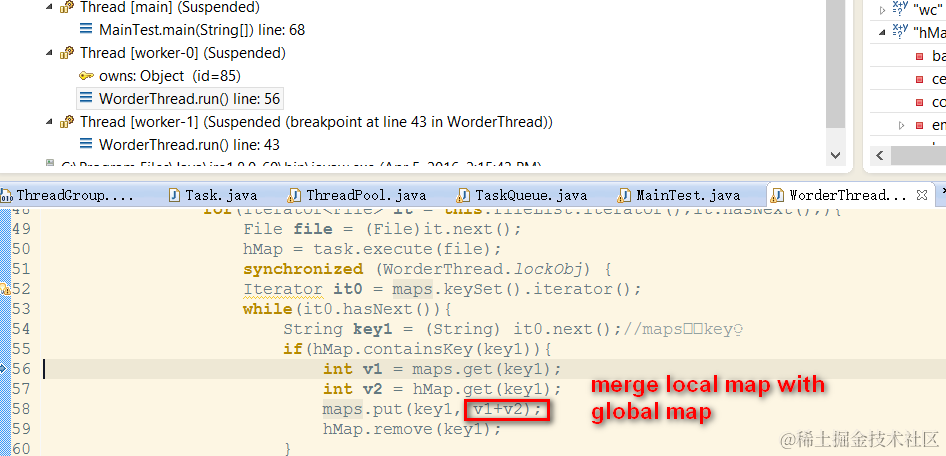This screenshot has height=456, width=946.
Task: Click stack frame icon for line 56
Action: [x=86, y=98]
